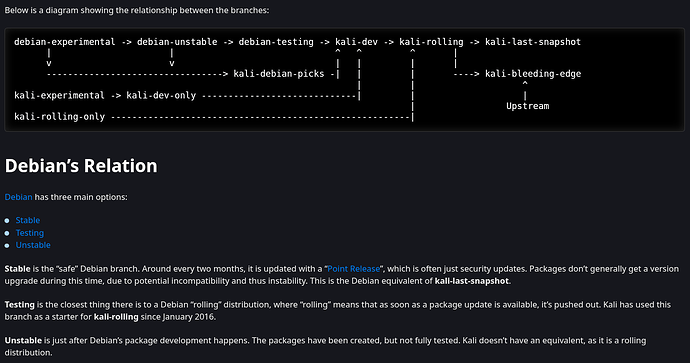The height and width of the screenshot is (363, 690).
Task: Follow the Point Release hyperlink
Action: pos(353,269)
